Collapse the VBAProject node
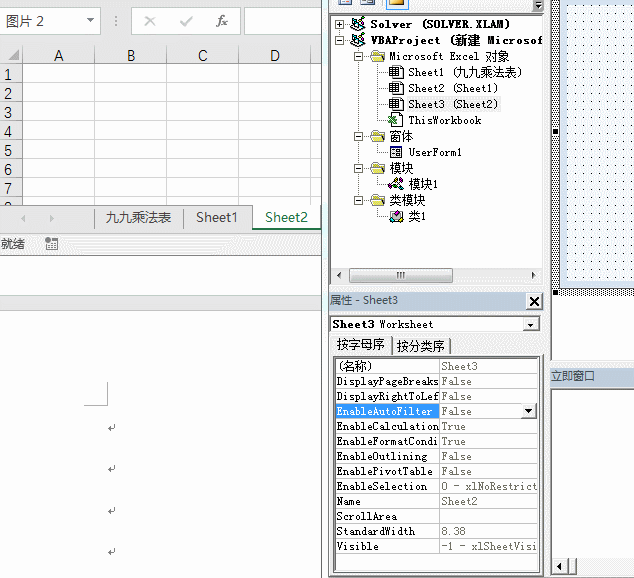 (339, 40)
